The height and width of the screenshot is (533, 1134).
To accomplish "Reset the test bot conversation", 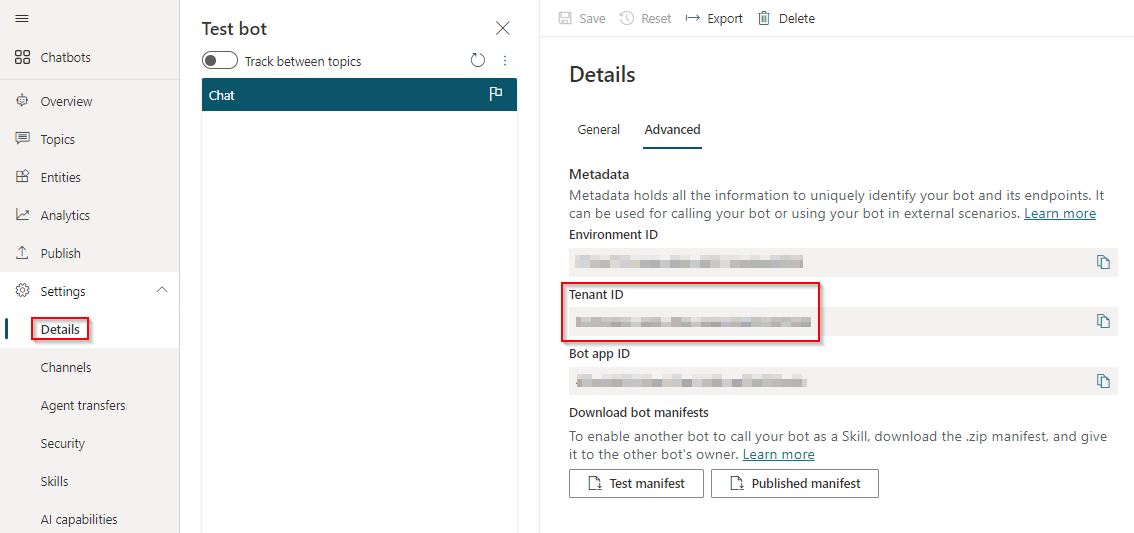I will tap(478, 61).
